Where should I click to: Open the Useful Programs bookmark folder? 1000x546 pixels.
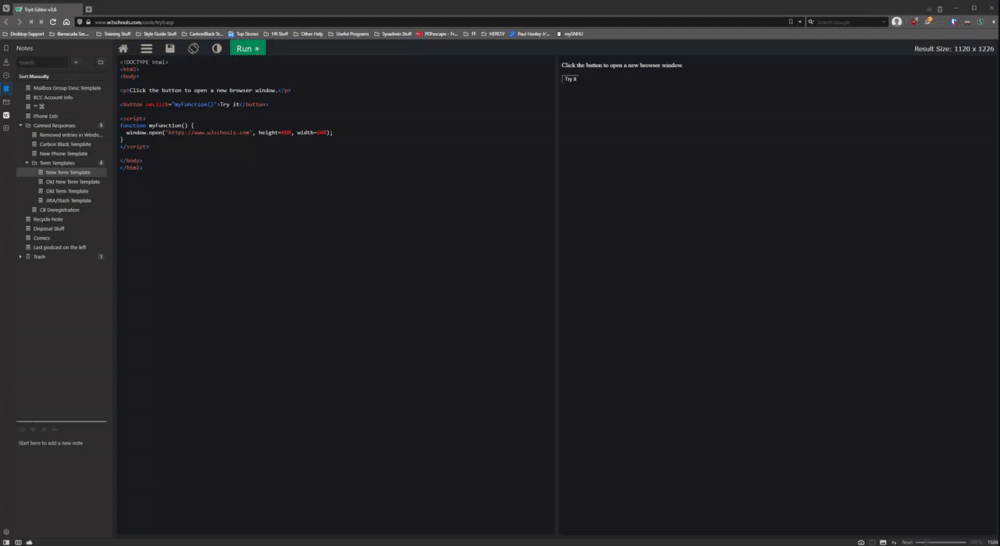(x=348, y=34)
